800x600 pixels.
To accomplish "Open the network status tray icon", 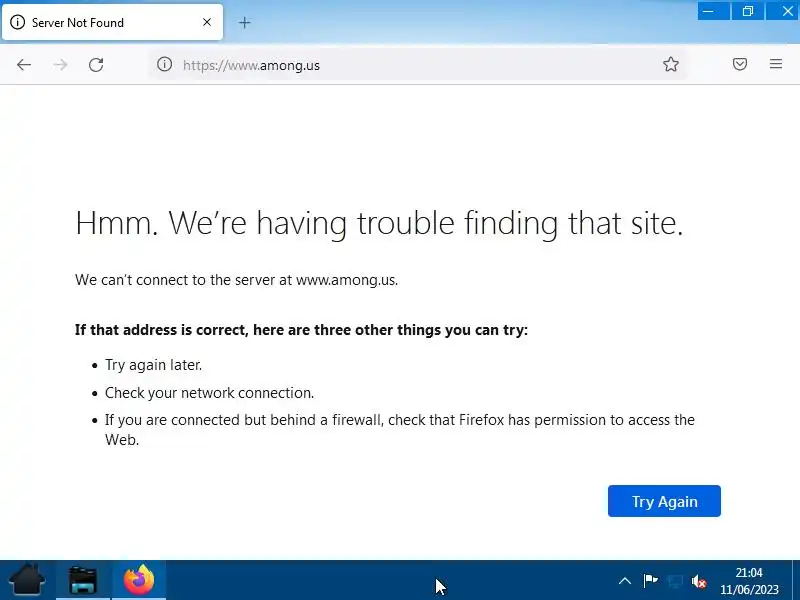I will pyautogui.click(x=675, y=581).
